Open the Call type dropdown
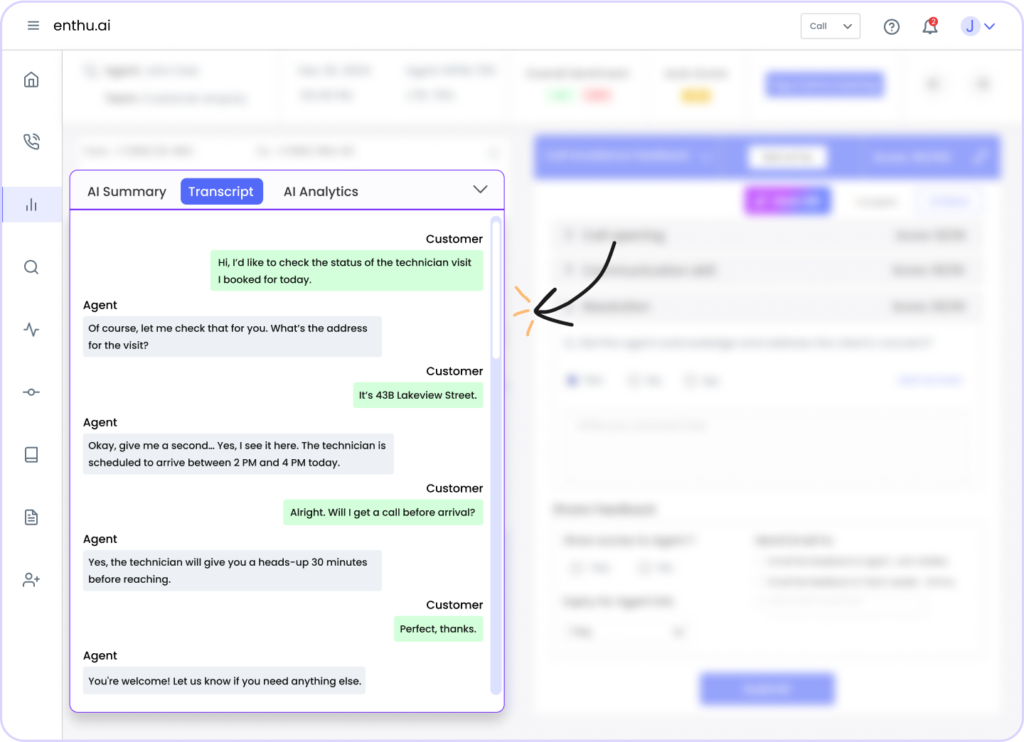The height and width of the screenshot is (742, 1024). pyautogui.click(x=830, y=26)
